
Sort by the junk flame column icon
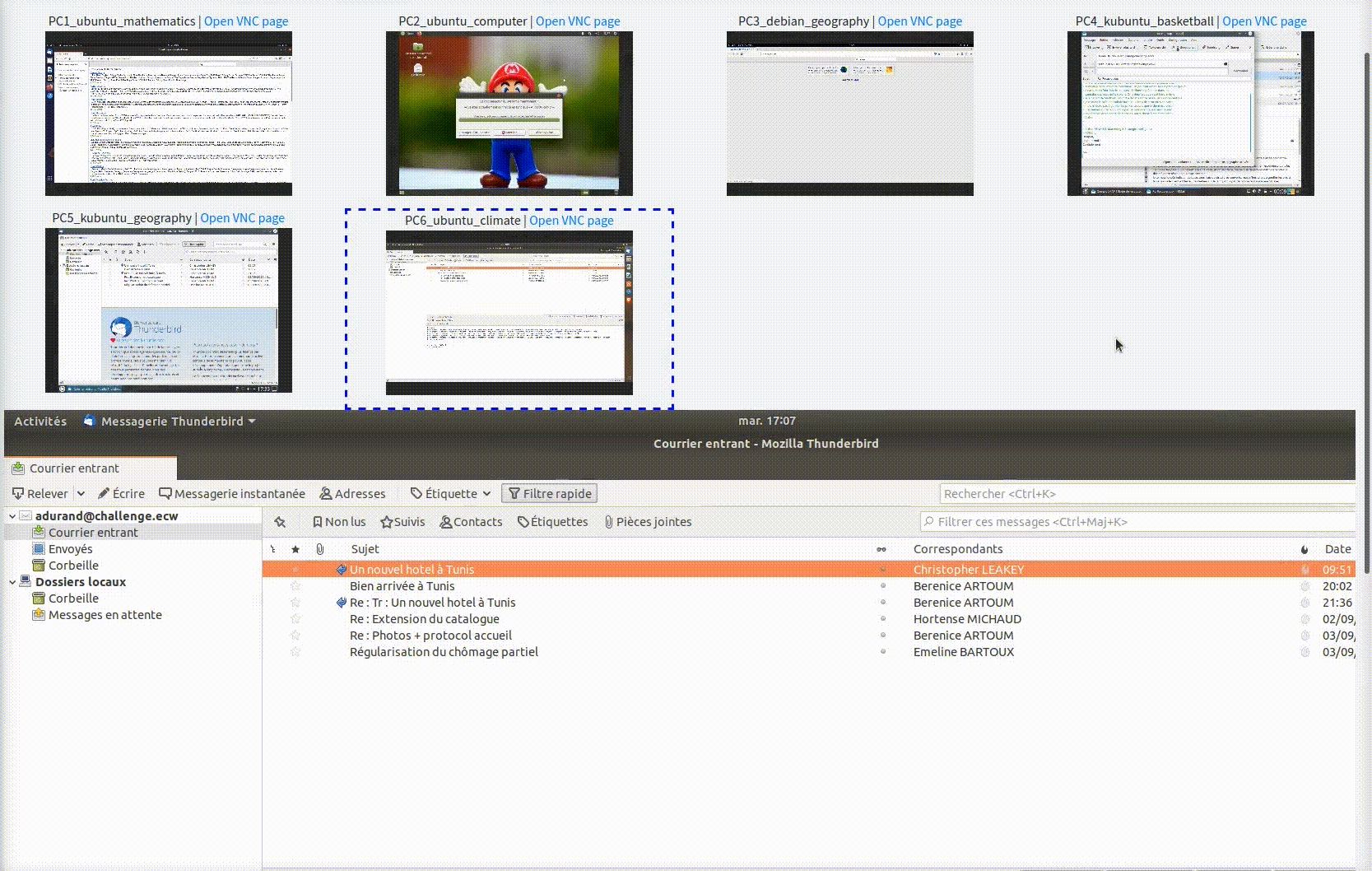pyautogui.click(x=1305, y=549)
